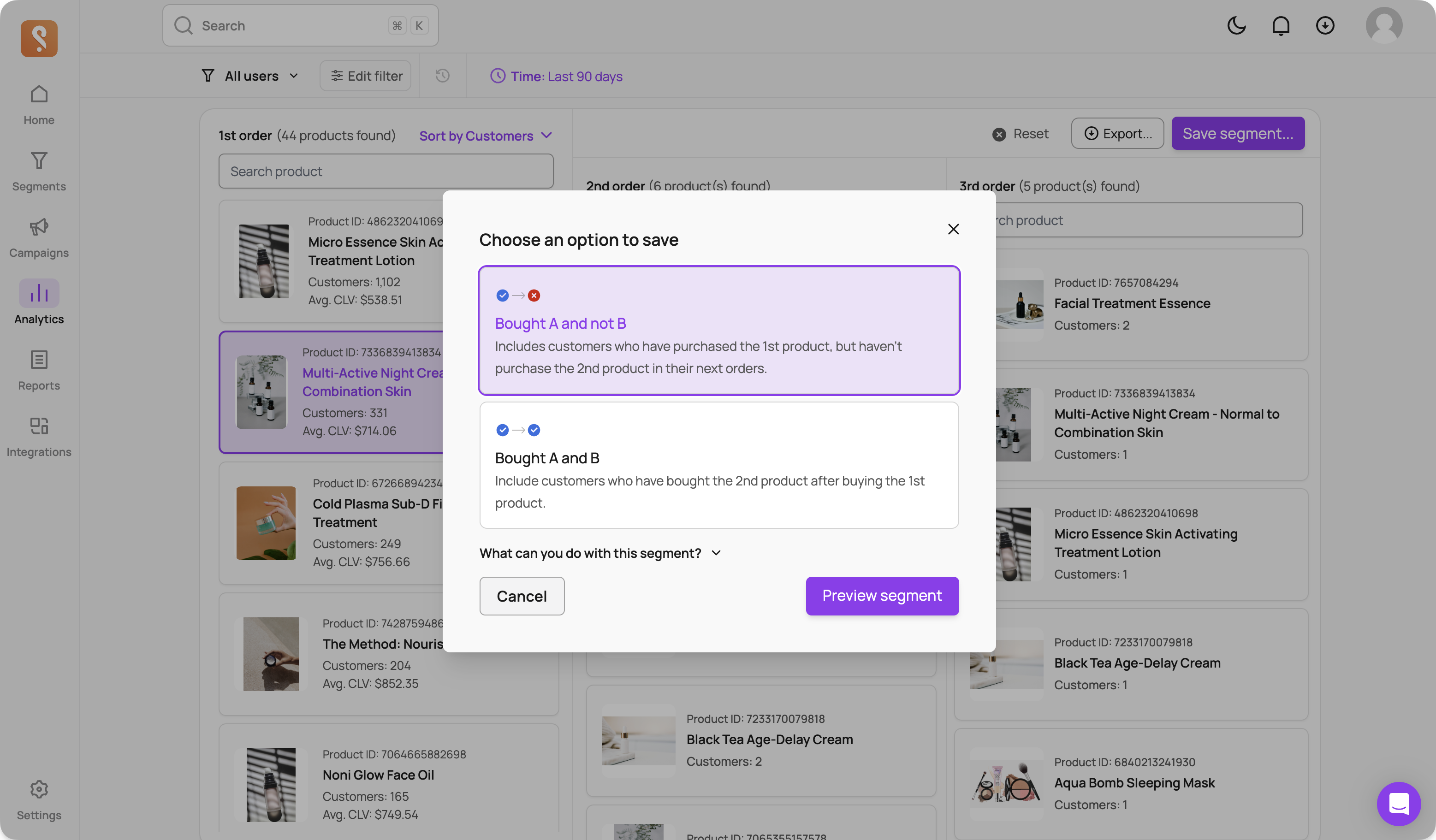This screenshot has width=1436, height=840.
Task: Click Black Tea Age-Delay Cream in 2nd order
Action: pos(761,741)
